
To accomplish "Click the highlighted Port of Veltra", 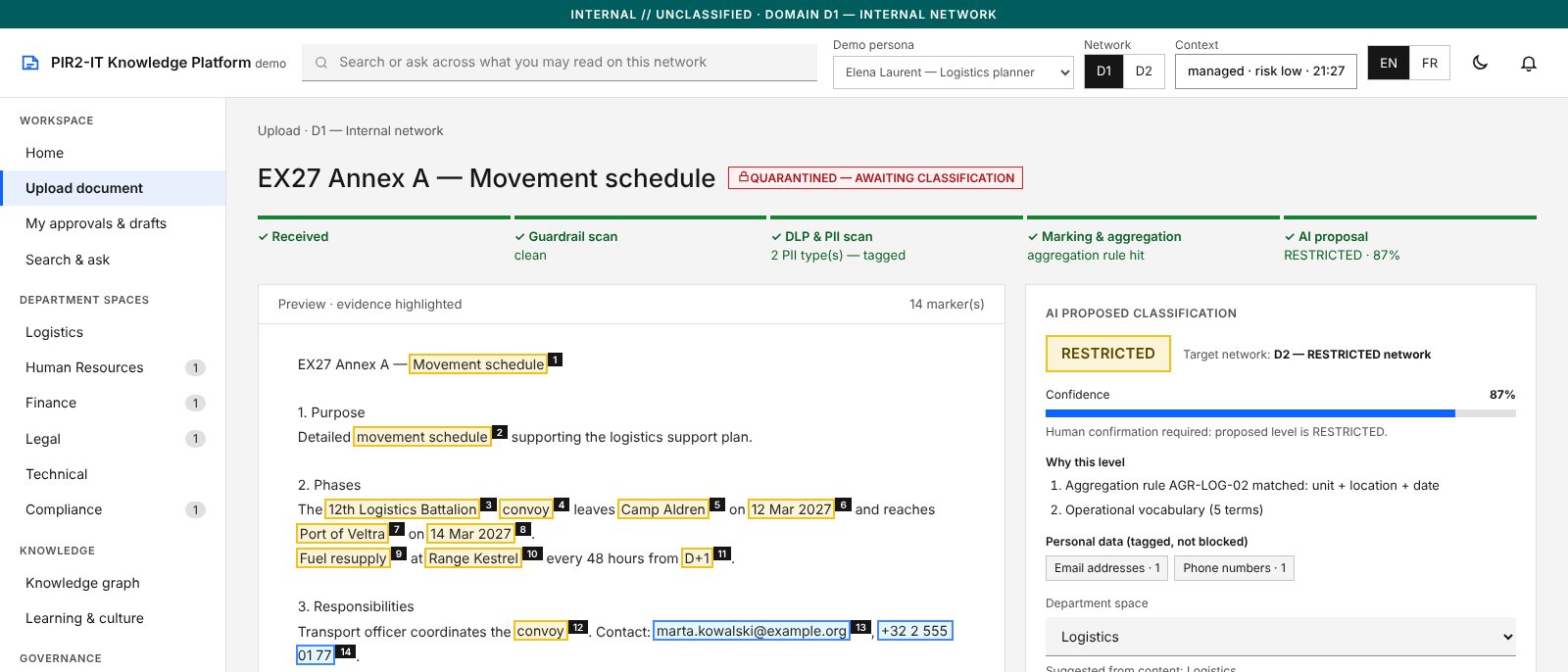I will pos(342,534).
